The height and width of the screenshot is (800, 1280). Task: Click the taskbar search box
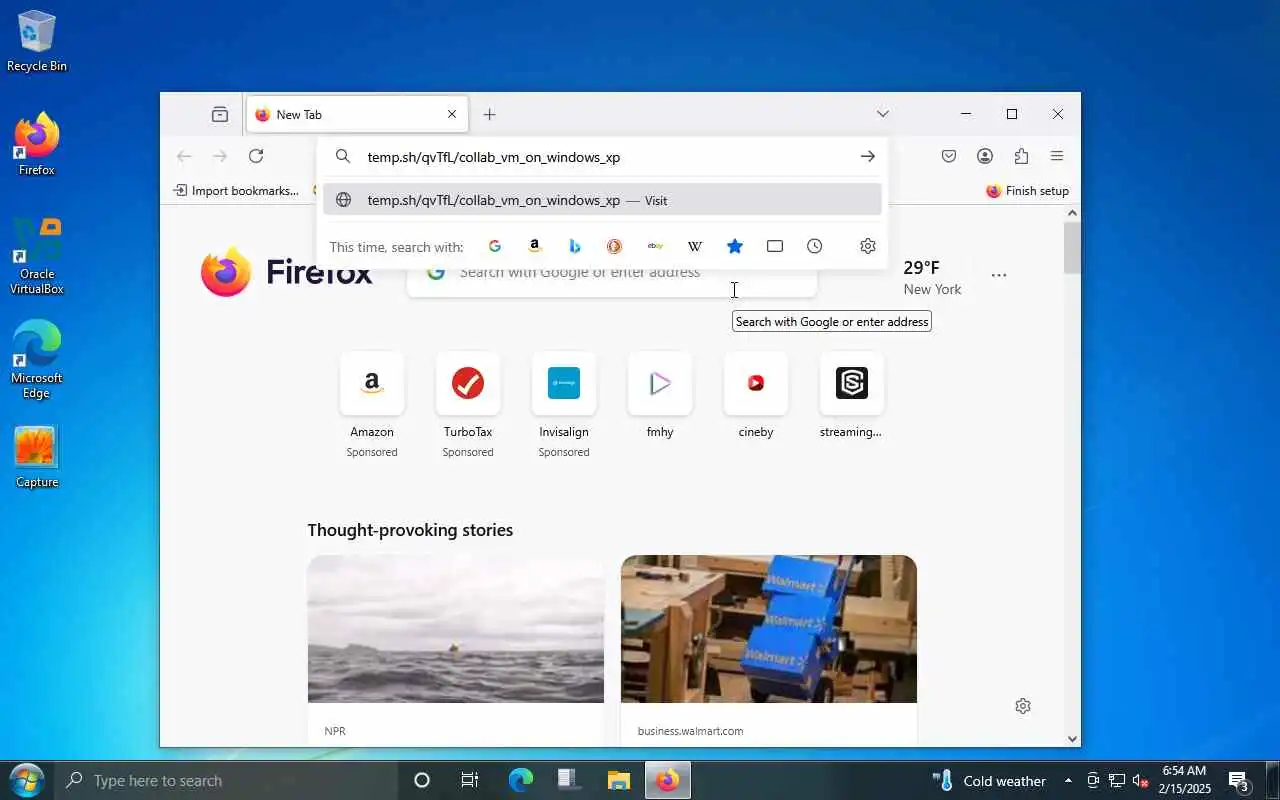coord(227,781)
